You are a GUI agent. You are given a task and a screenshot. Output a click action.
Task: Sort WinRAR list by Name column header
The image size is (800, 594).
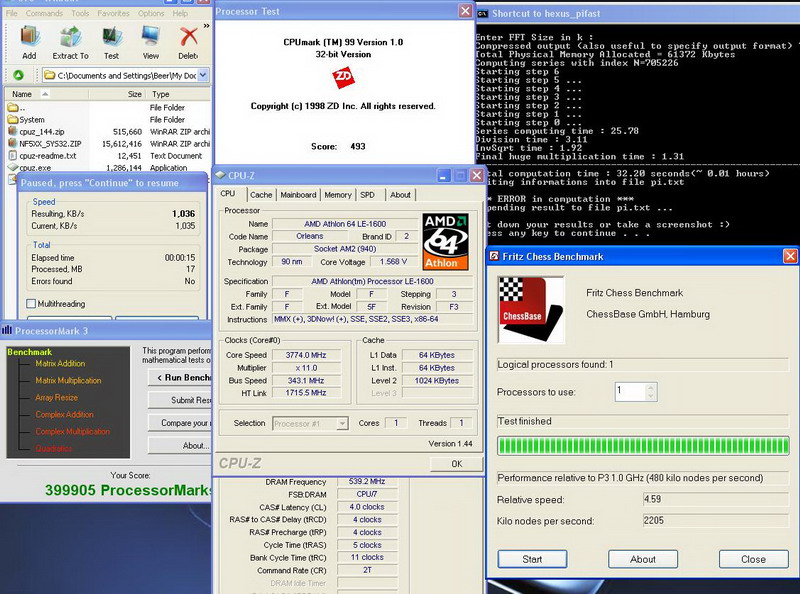[x=46, y=94]
